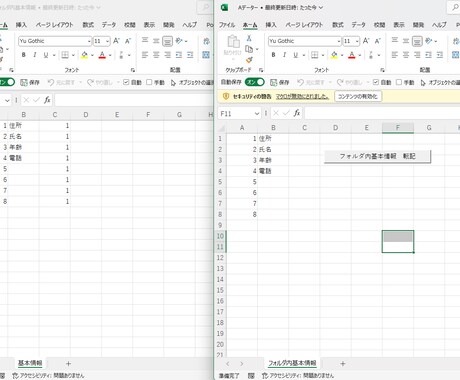This screenshot has width=460, height=380.
Task: Click middle align icon in right window
Action: pos(406,41)
